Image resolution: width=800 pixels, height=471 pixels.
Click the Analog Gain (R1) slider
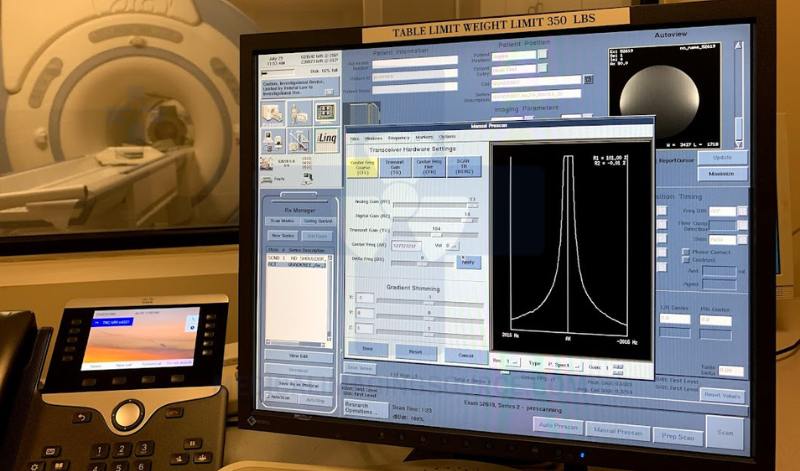pyautogui.click(x=436, y=204)
